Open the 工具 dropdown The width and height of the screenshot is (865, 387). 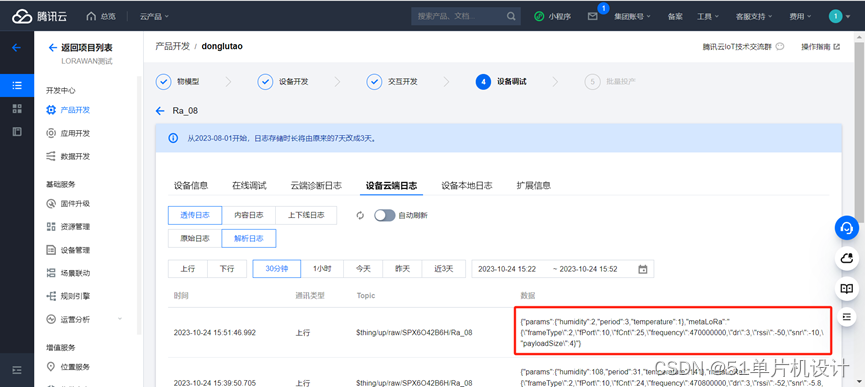[x=708, y=17]
